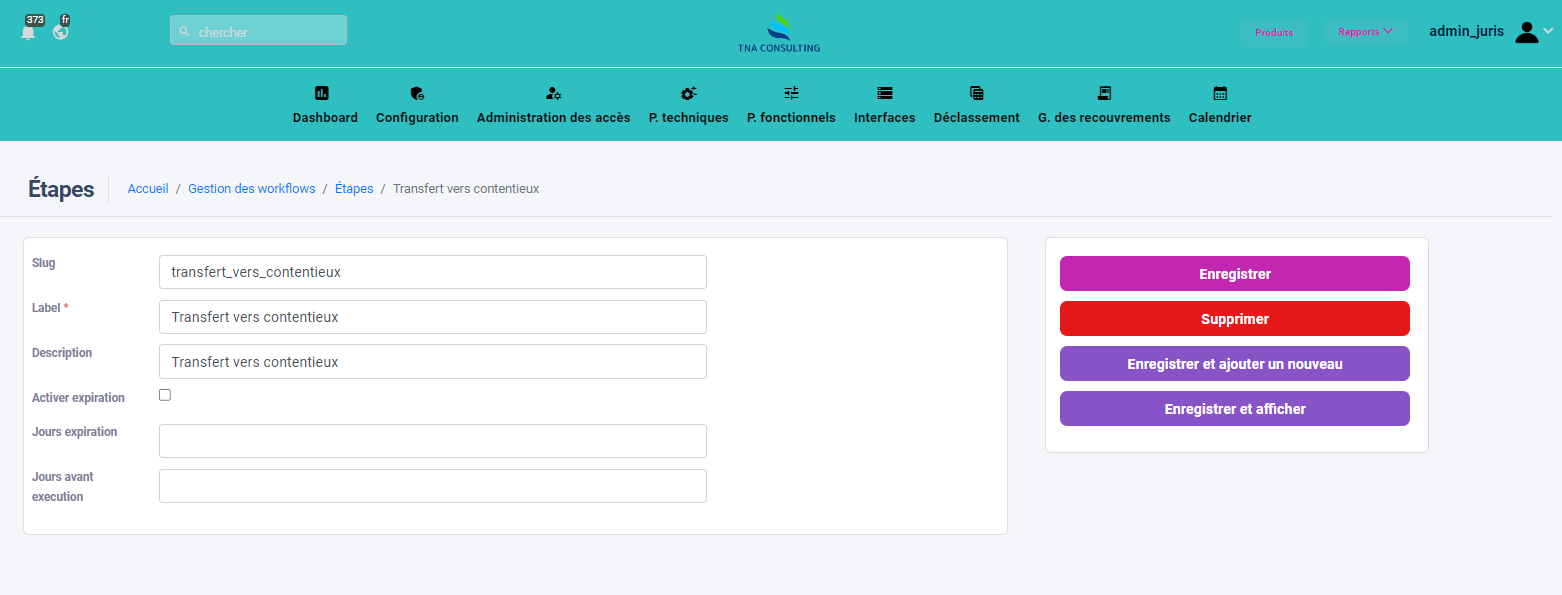This screenshot has height=595, width=1562.
Task: Click Enregistrer et ajouter un nouveau
Action: [1234, 364]
